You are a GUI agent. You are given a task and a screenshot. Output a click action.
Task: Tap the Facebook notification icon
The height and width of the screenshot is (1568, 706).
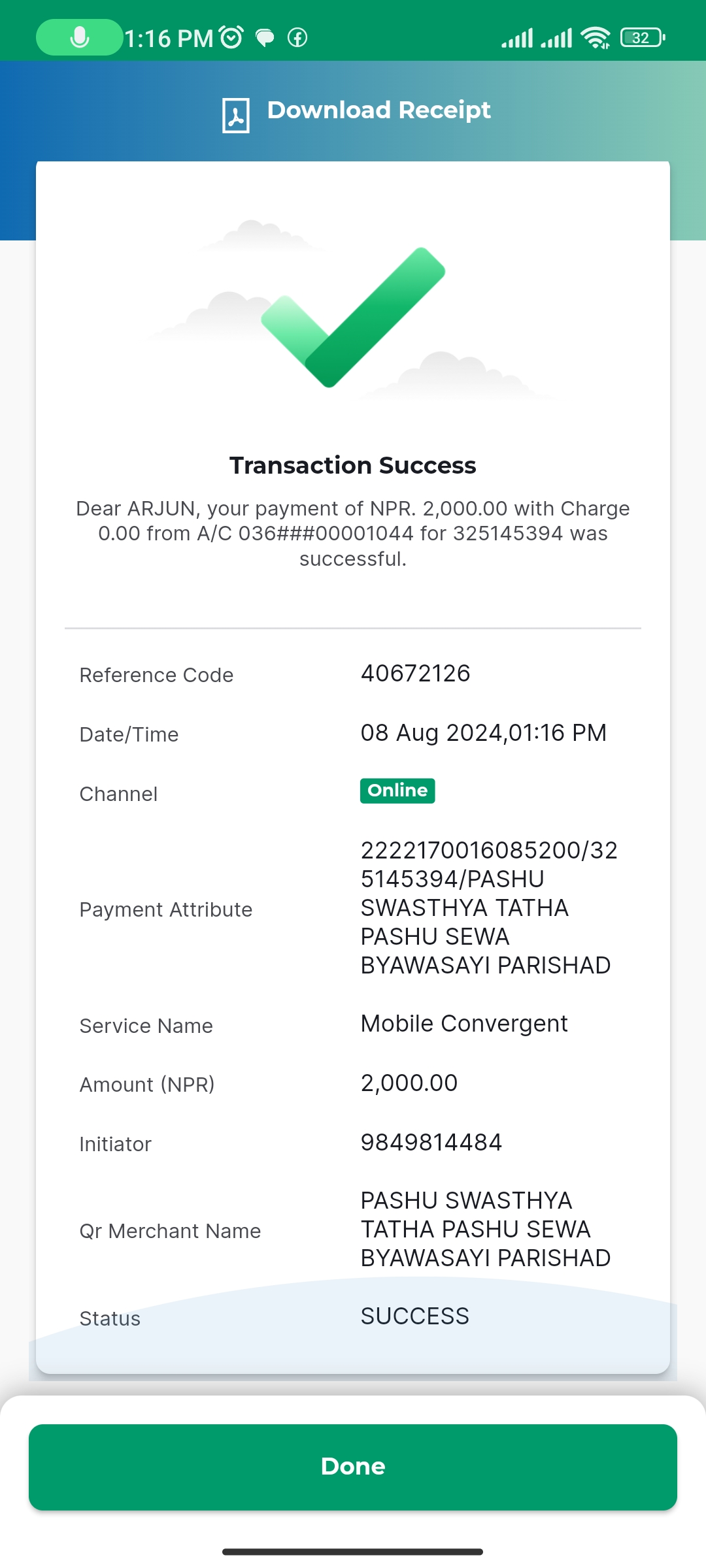click(x=297, y=38)
